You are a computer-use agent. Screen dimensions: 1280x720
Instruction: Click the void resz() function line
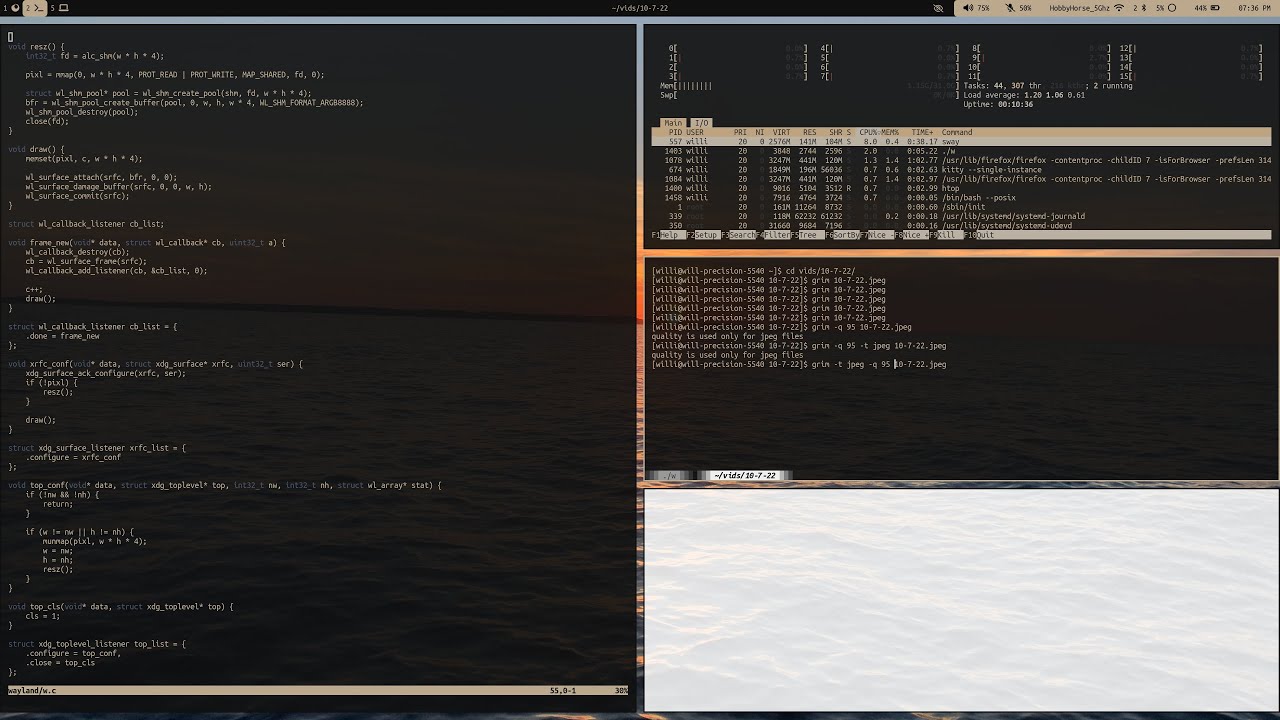pyautogui.click(x=36, y=47)
